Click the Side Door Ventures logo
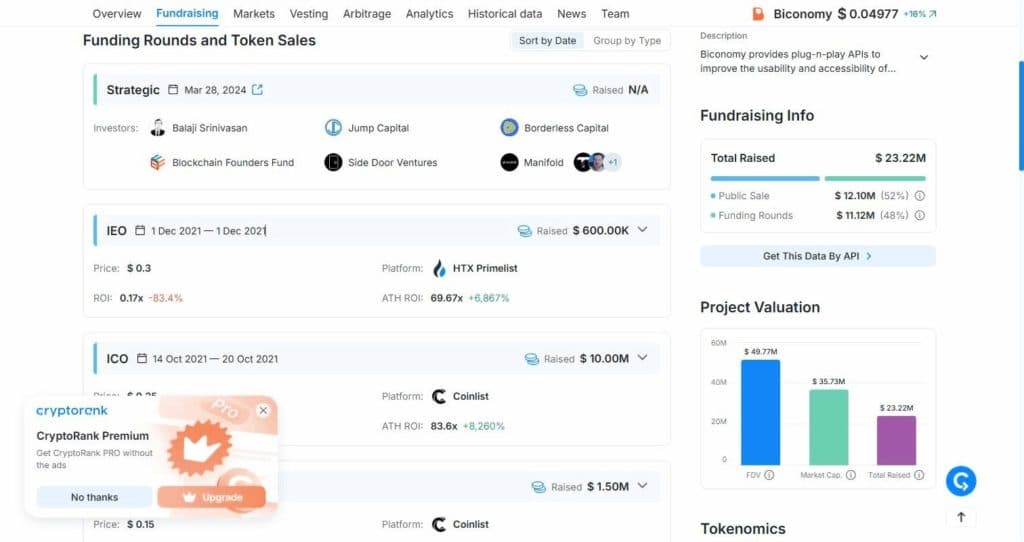The height and width of the screenshot is (542, 1024). (x=333, y=162)
